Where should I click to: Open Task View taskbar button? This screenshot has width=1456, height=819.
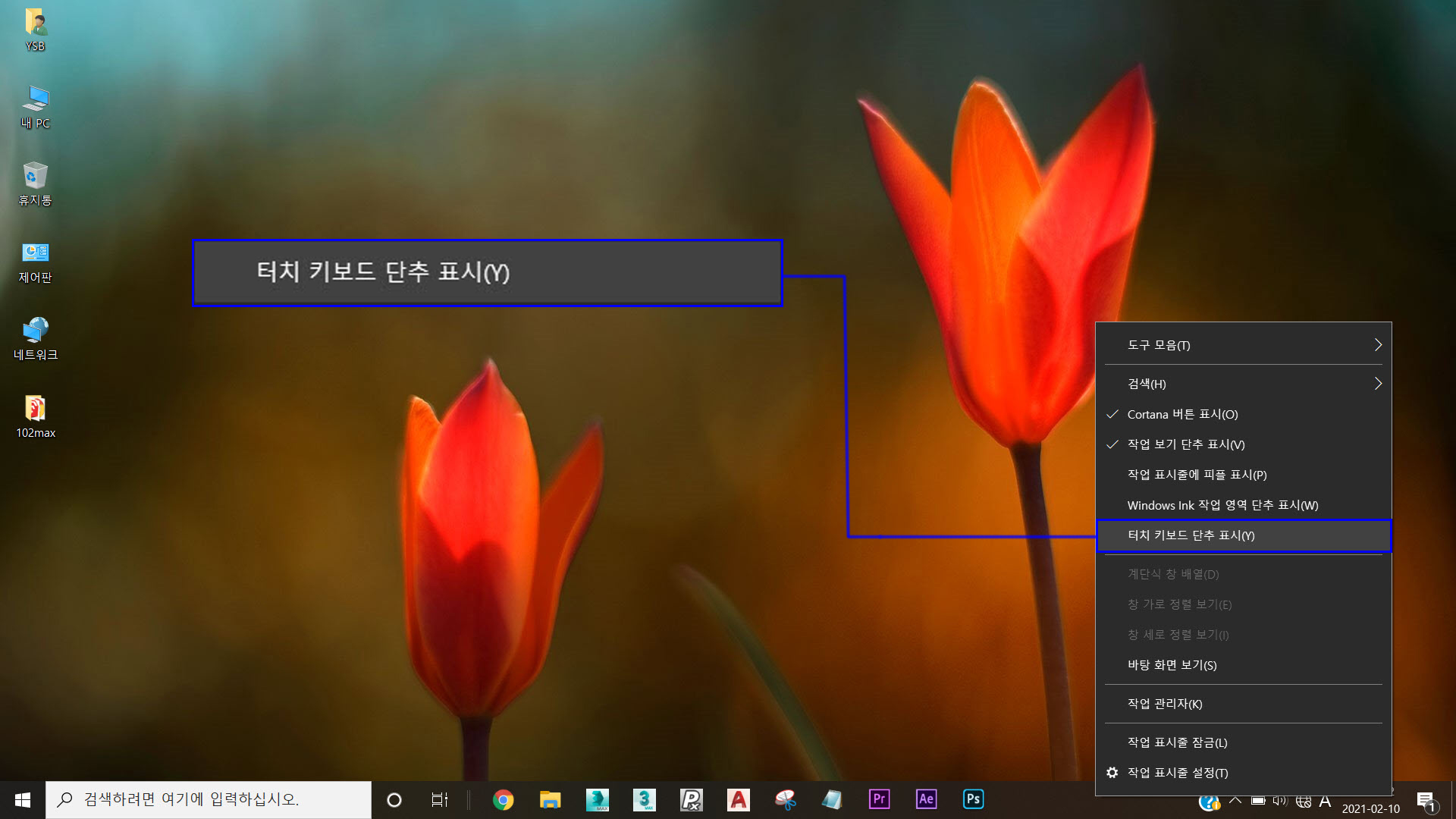tap(439, 799)
